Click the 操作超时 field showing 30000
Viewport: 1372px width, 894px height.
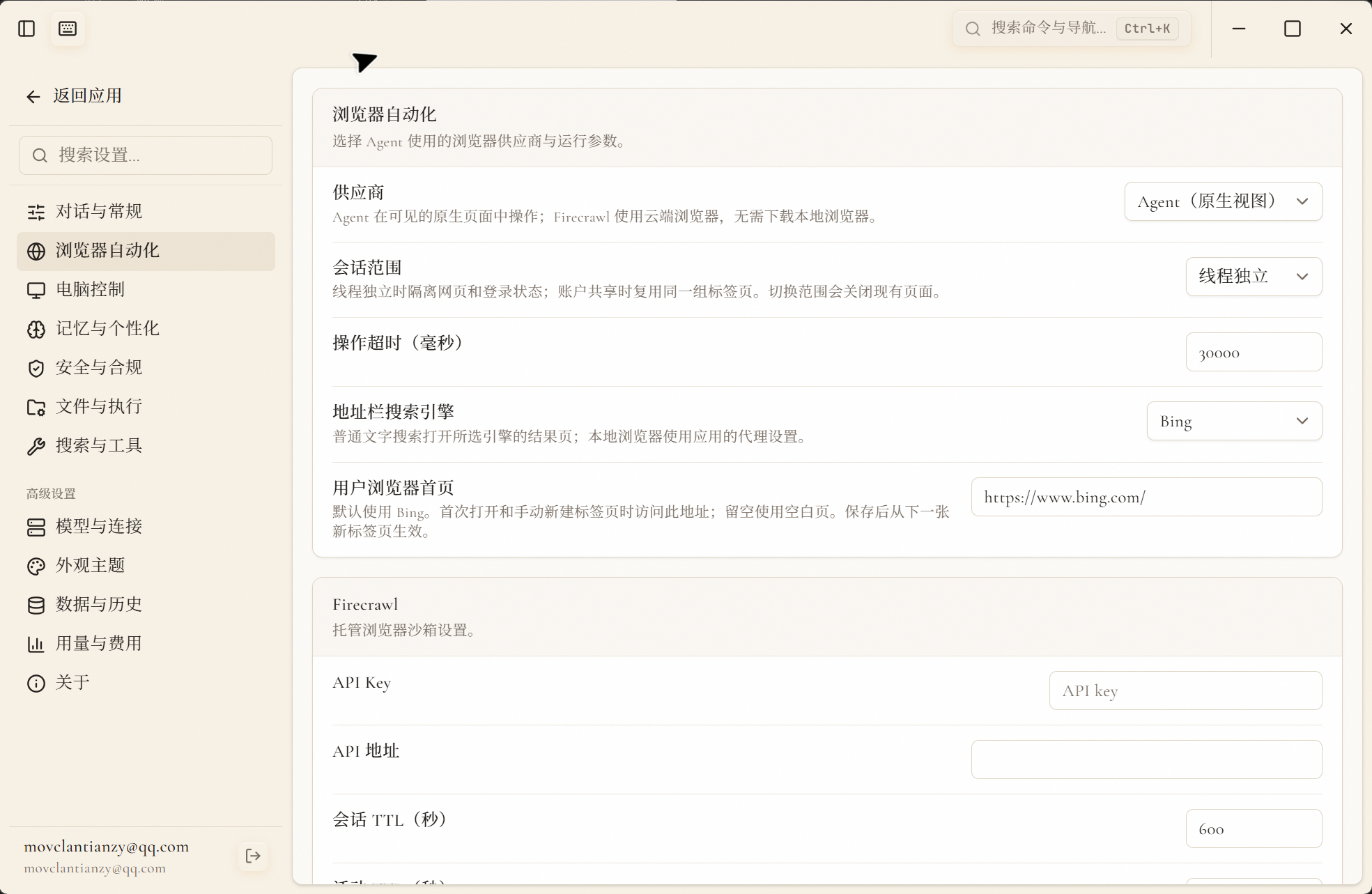coord(1254,352)
